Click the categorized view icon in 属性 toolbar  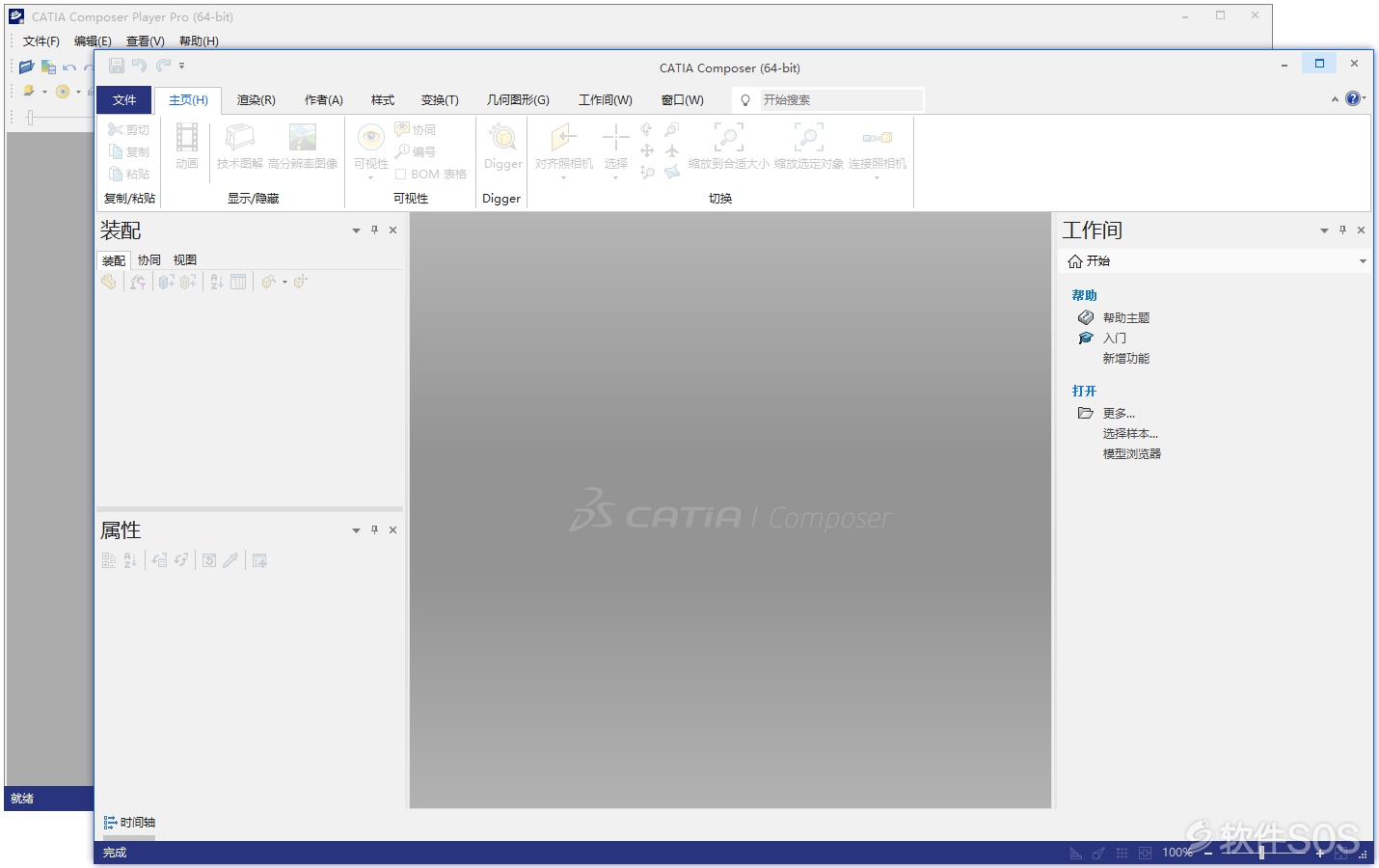point(109,560)
